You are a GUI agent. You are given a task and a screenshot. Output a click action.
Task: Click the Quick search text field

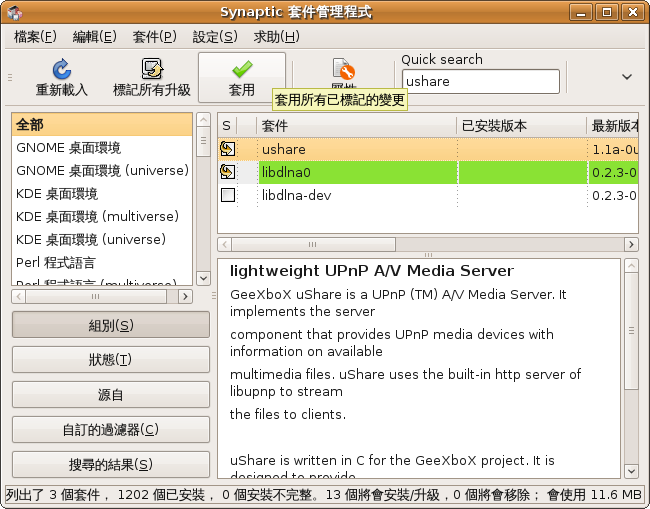pyautogui.click(x=480, y=81)
